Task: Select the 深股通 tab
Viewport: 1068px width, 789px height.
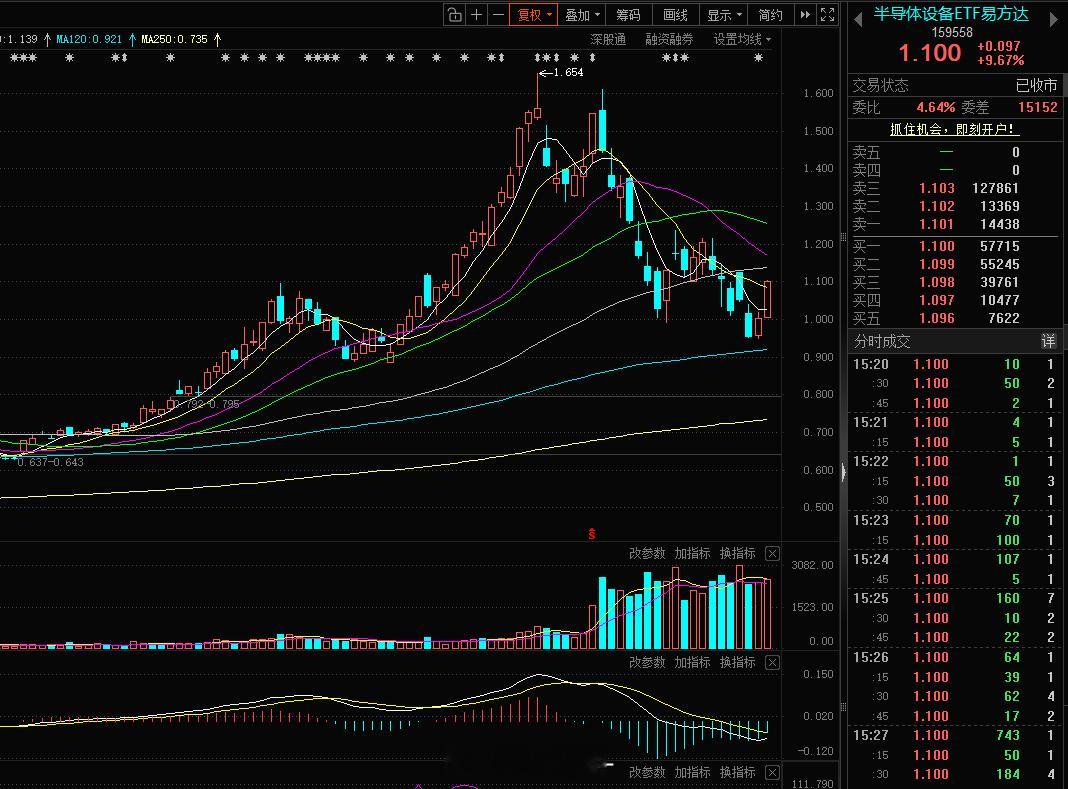Action: (608, 40)
